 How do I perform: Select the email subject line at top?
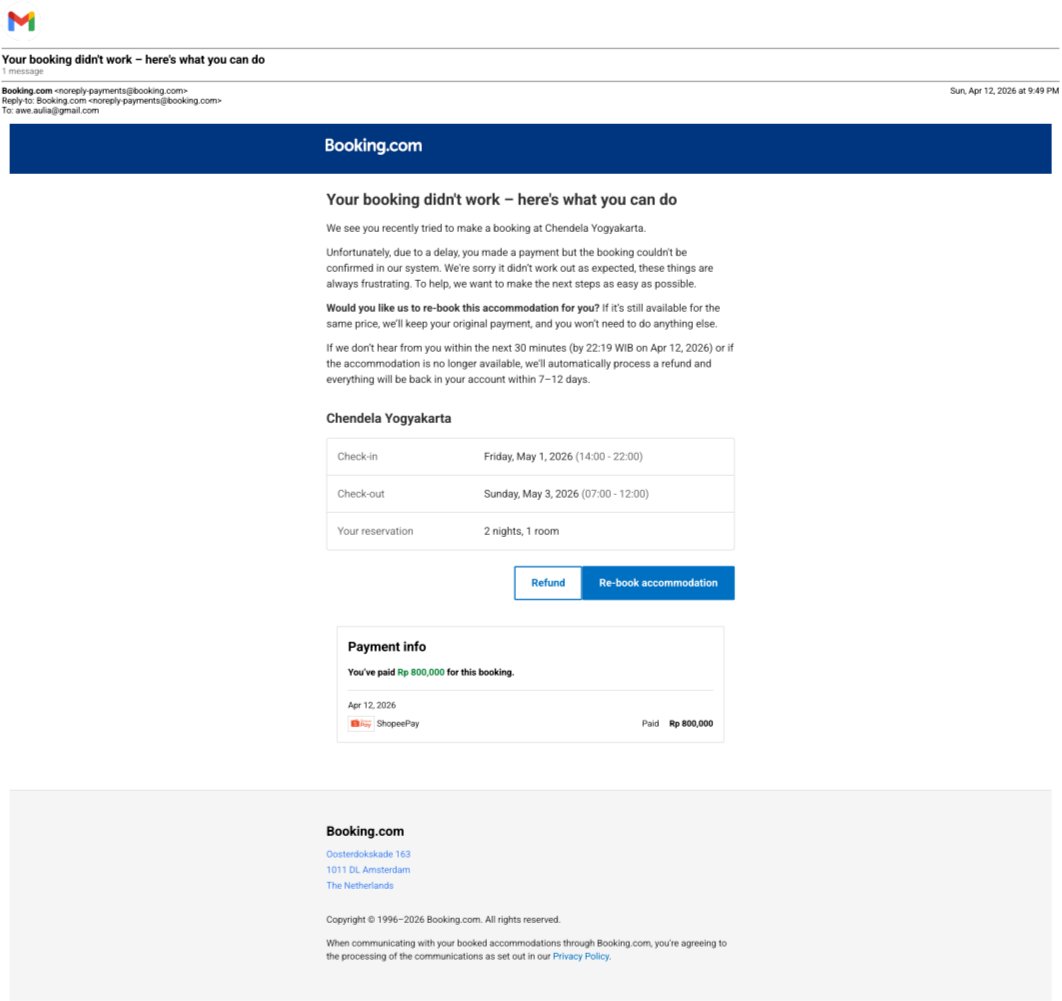[133, 60]
